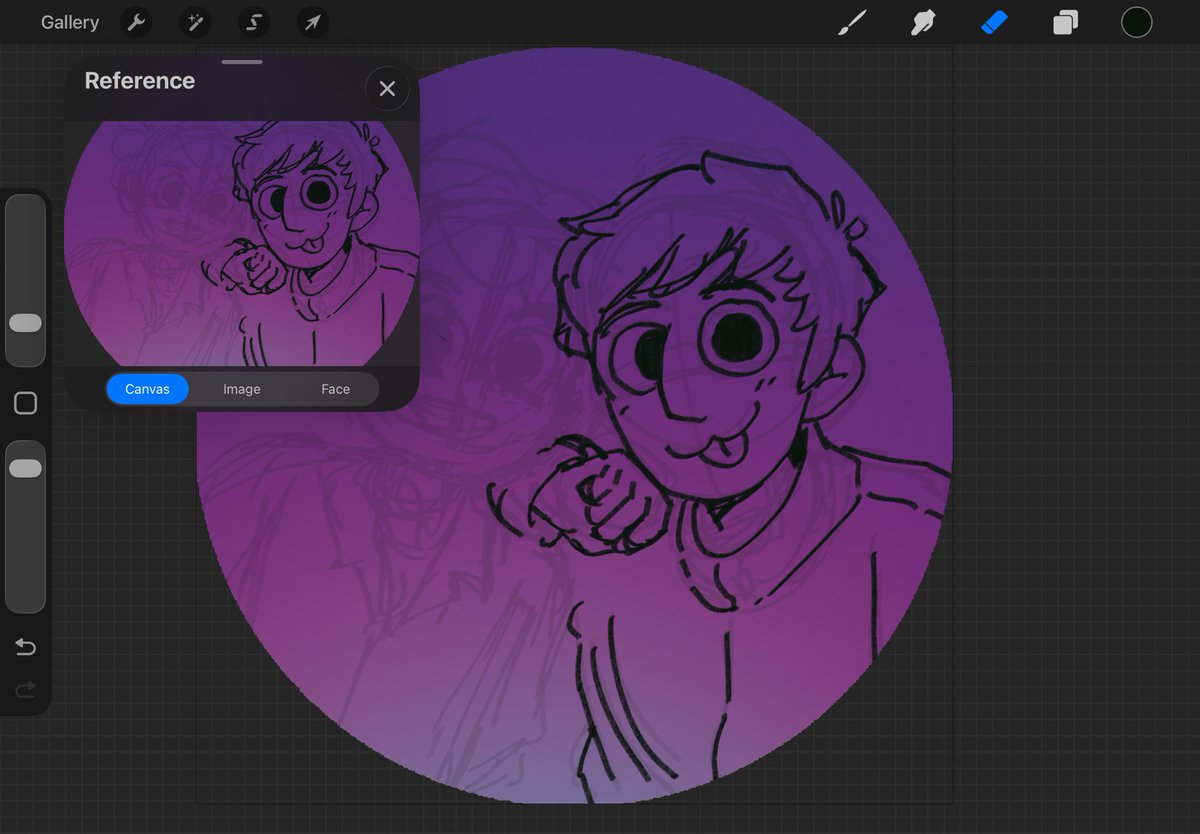Adjust the brush opacity slider
The image size is (1200, 834).
(x=25, y=467)
